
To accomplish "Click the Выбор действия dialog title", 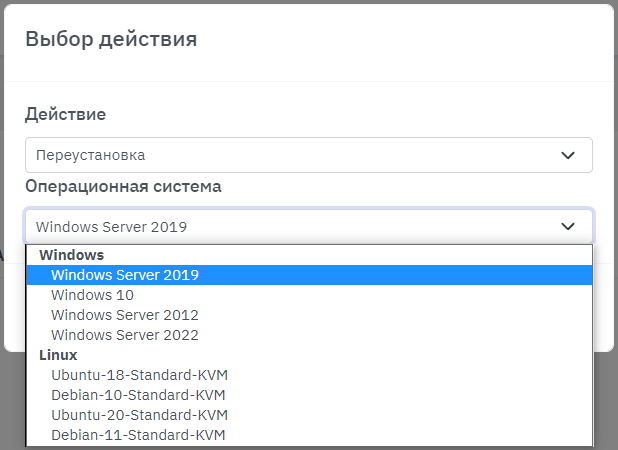I will pos(111,39).
